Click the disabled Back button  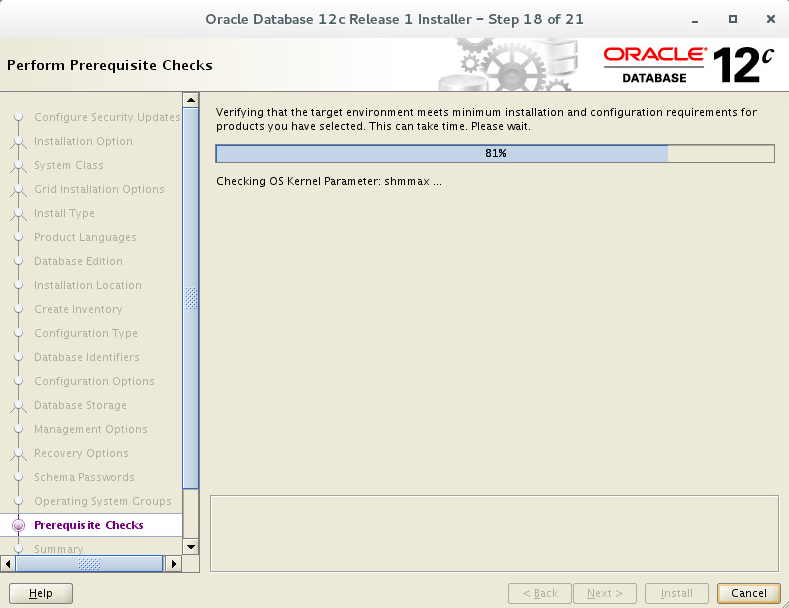coord(540,593)
